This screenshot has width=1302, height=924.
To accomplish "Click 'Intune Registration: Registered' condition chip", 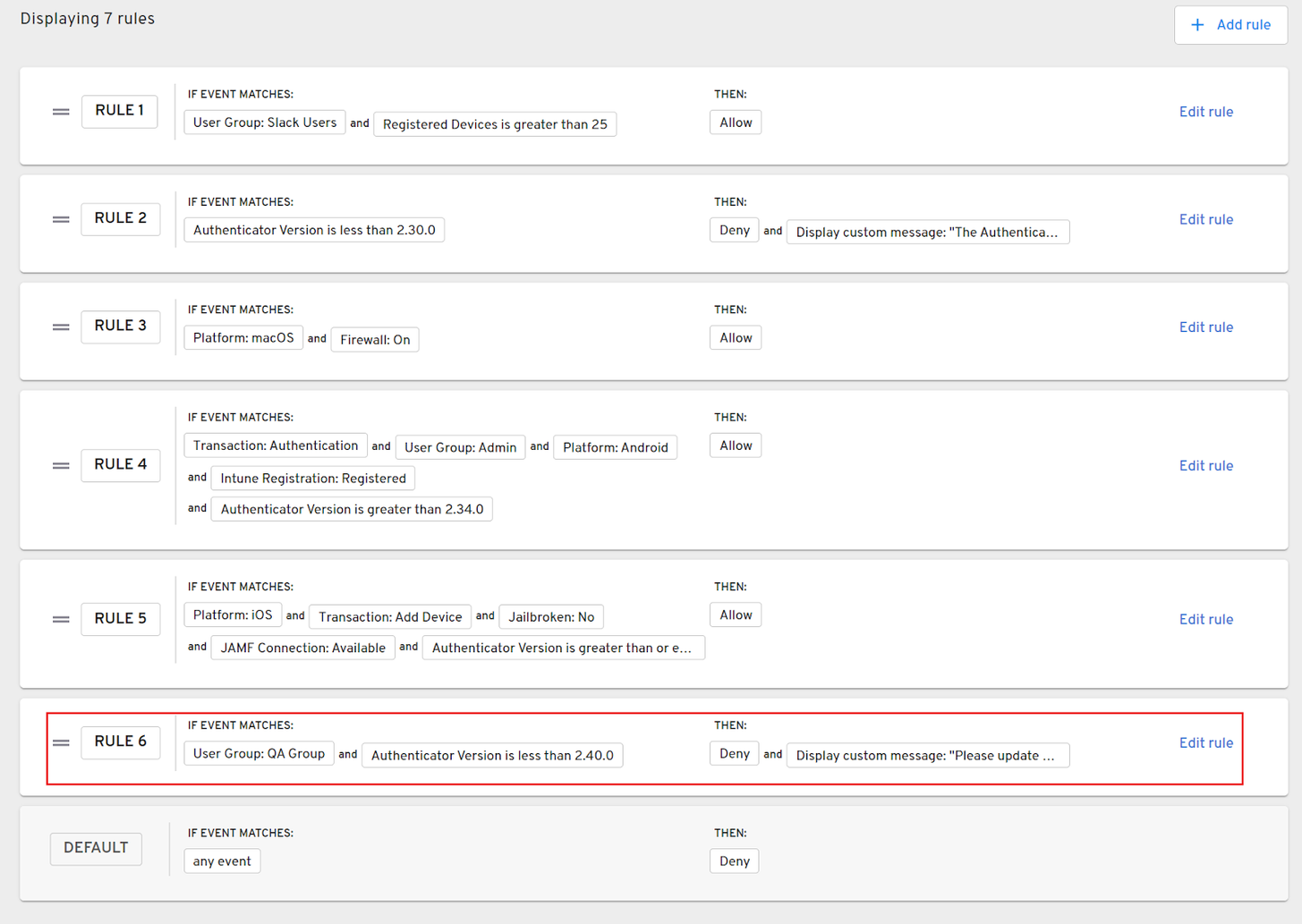I will pos(313,479).
